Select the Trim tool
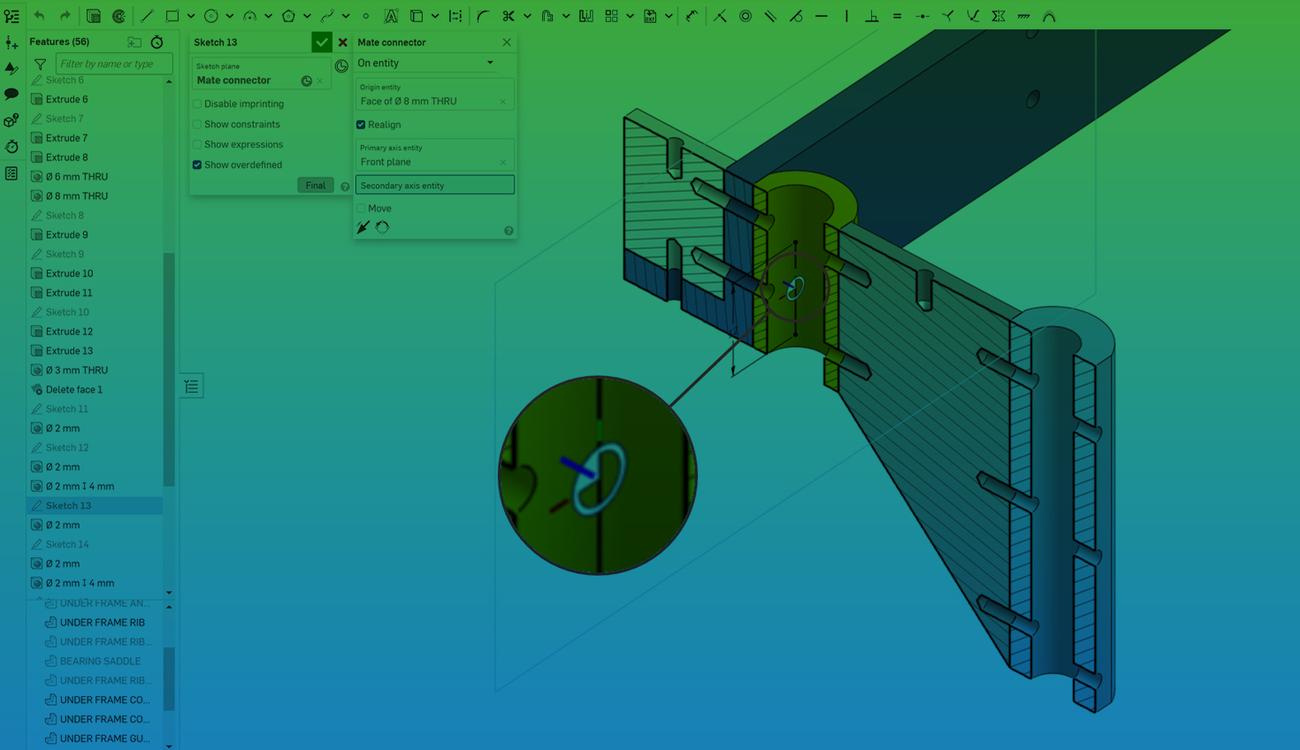This screenshot has height=750, width=1300. 510,15
